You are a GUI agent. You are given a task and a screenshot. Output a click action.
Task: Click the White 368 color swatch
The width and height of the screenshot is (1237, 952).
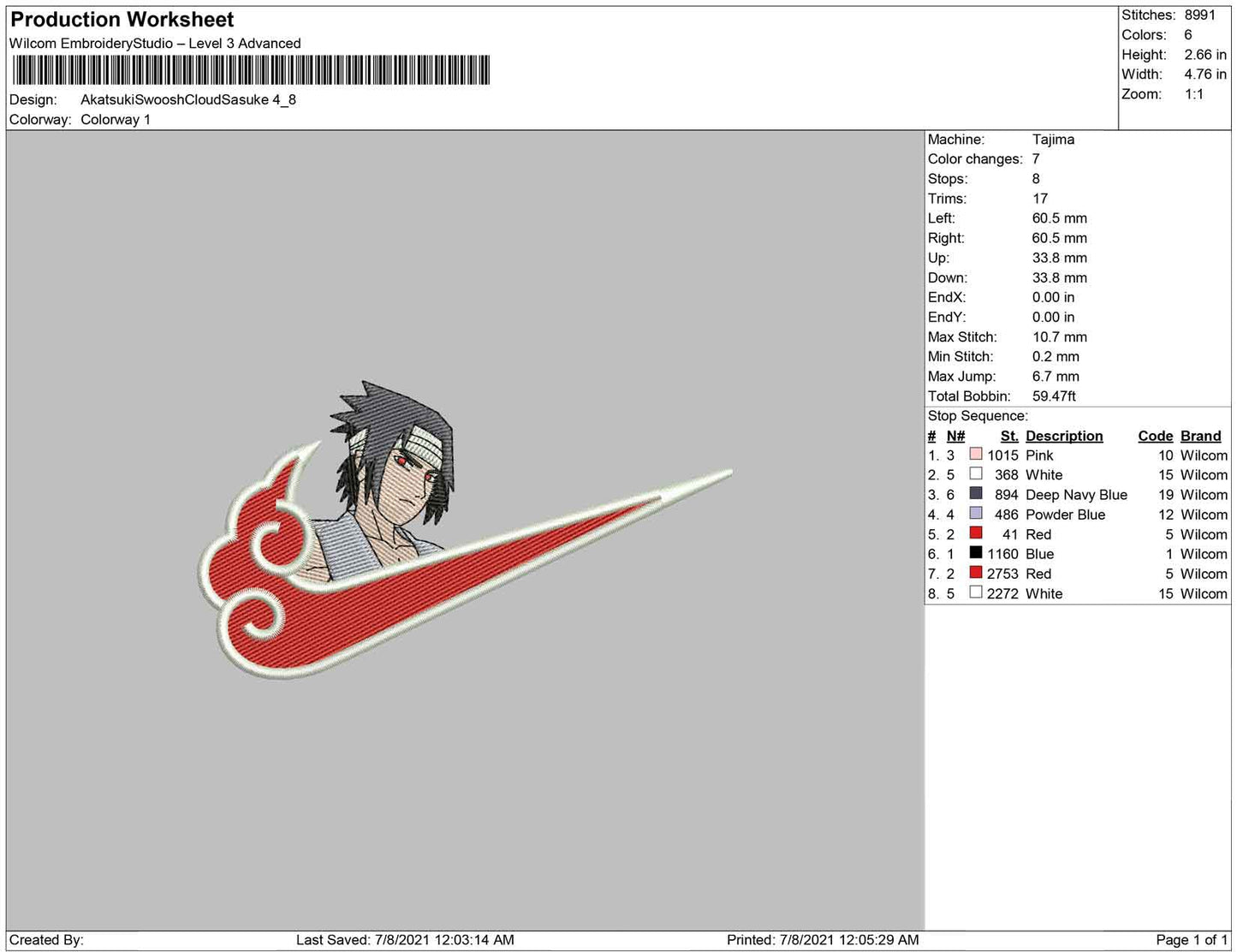coord(975,474)
